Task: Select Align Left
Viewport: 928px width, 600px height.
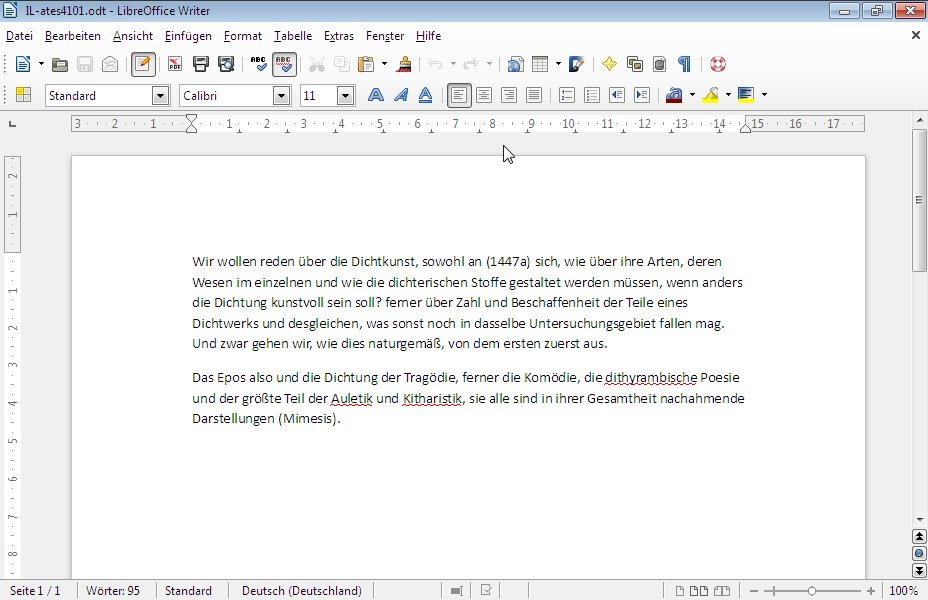Action: (459, 95)
